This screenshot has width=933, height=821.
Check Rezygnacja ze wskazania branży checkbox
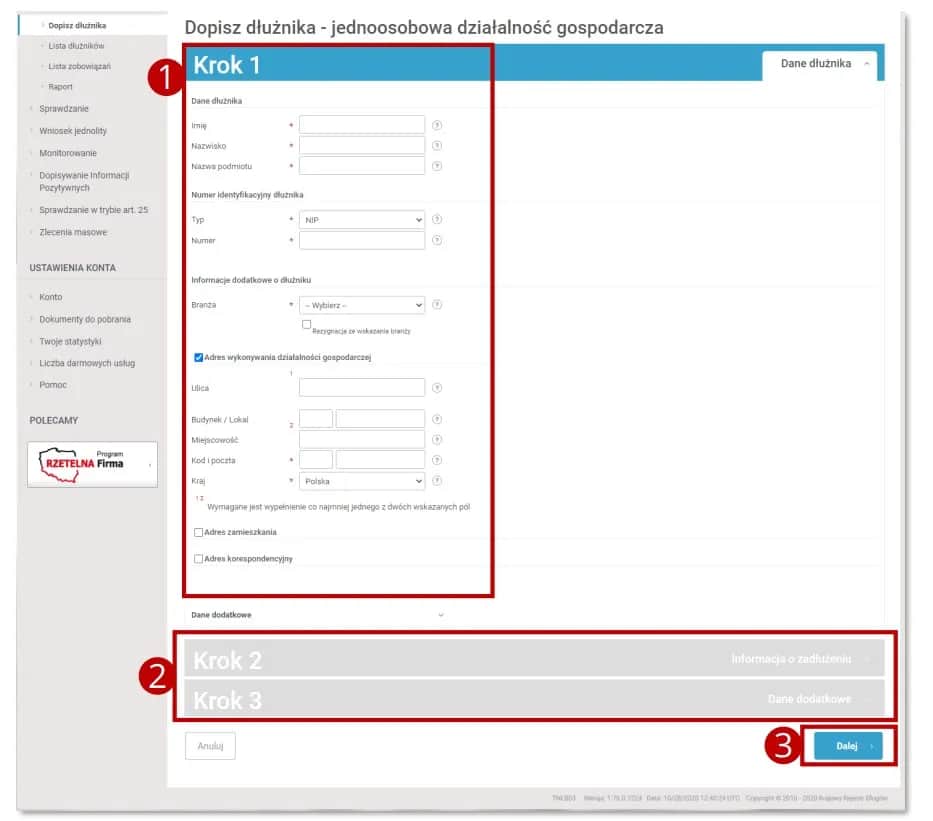(x=307, y=325)
